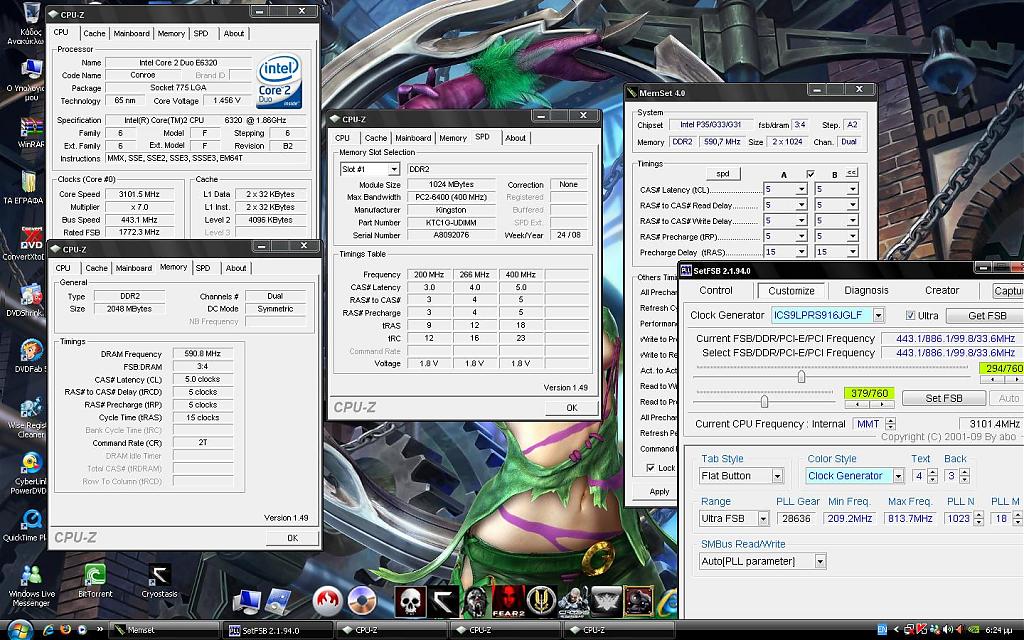Viewport: 1024px width, 640px height.
Task: Click the Apply button in MemSet
Action: click(659, 492)
